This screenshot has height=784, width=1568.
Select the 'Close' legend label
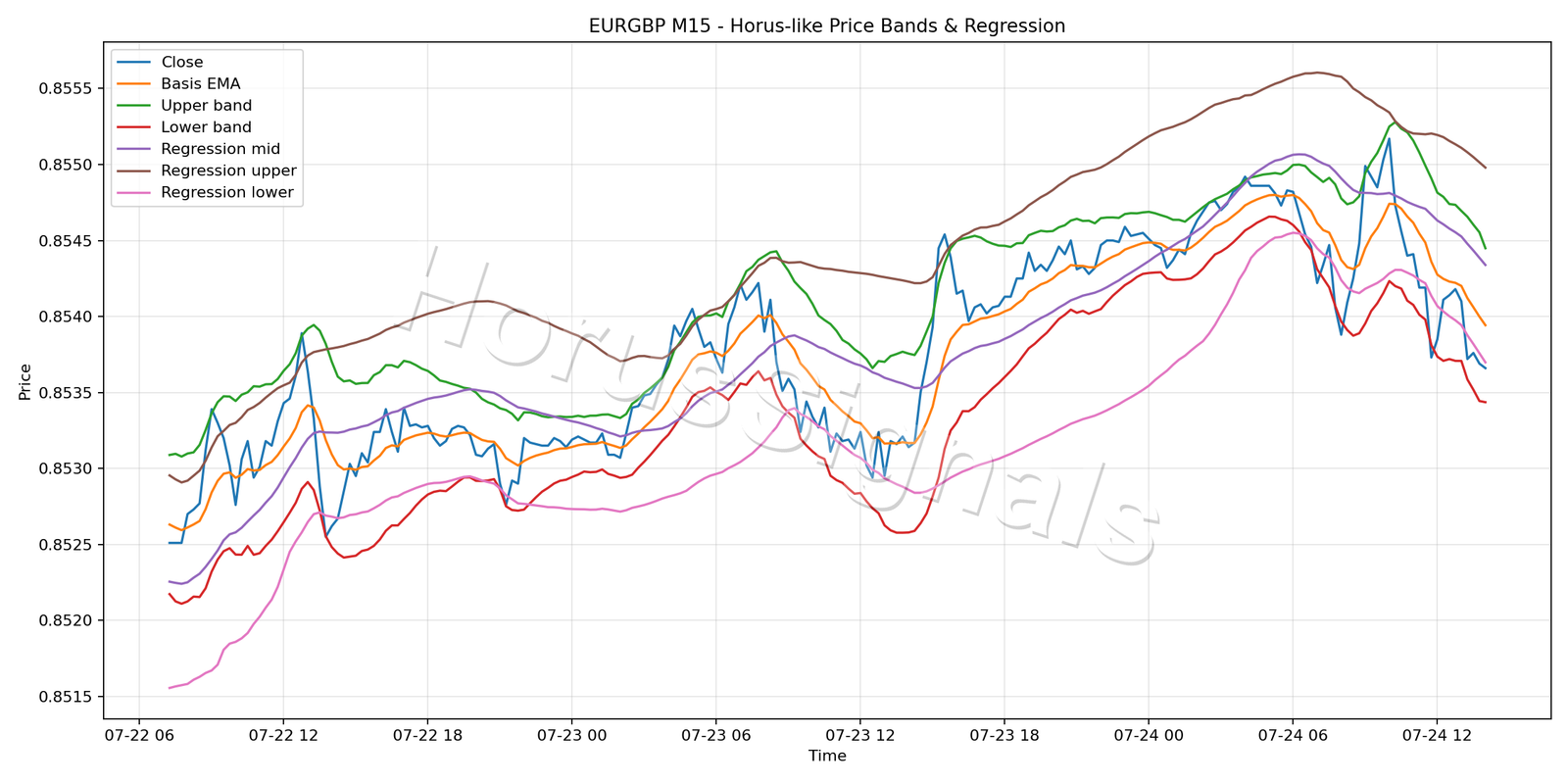(182, 63)
